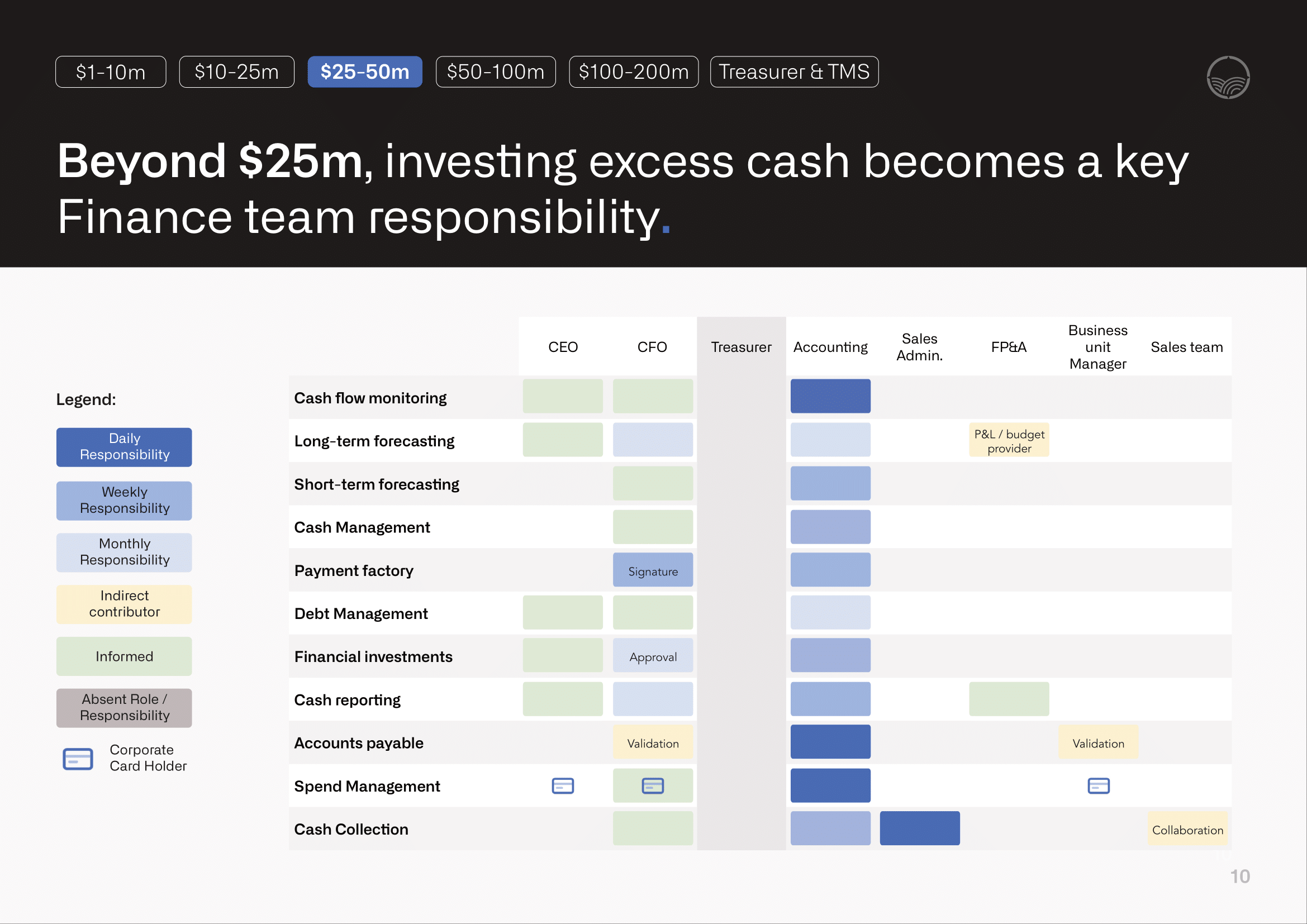Switch to the $1-10m tab
1307x924 pixels.
[111, 72]
